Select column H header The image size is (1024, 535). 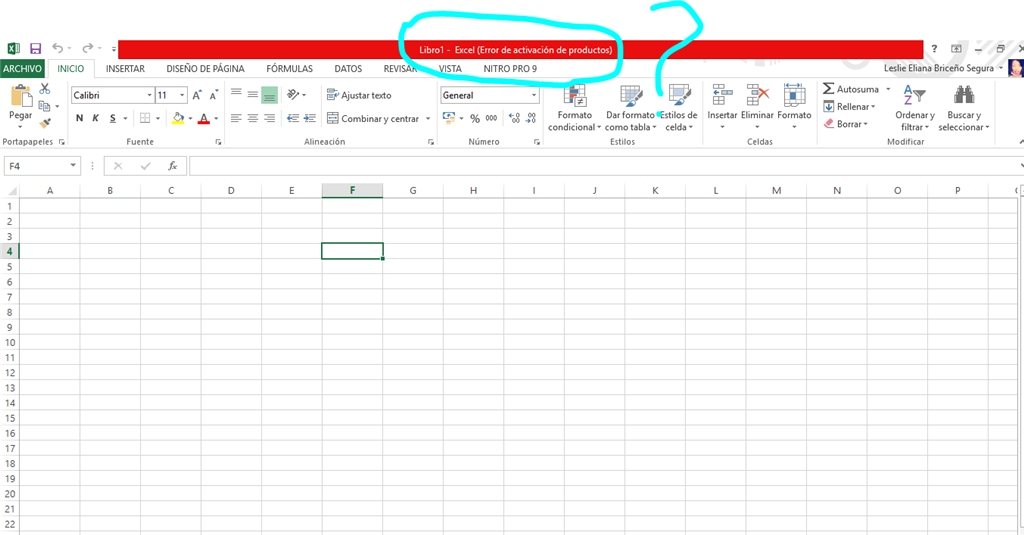(473, 191)
